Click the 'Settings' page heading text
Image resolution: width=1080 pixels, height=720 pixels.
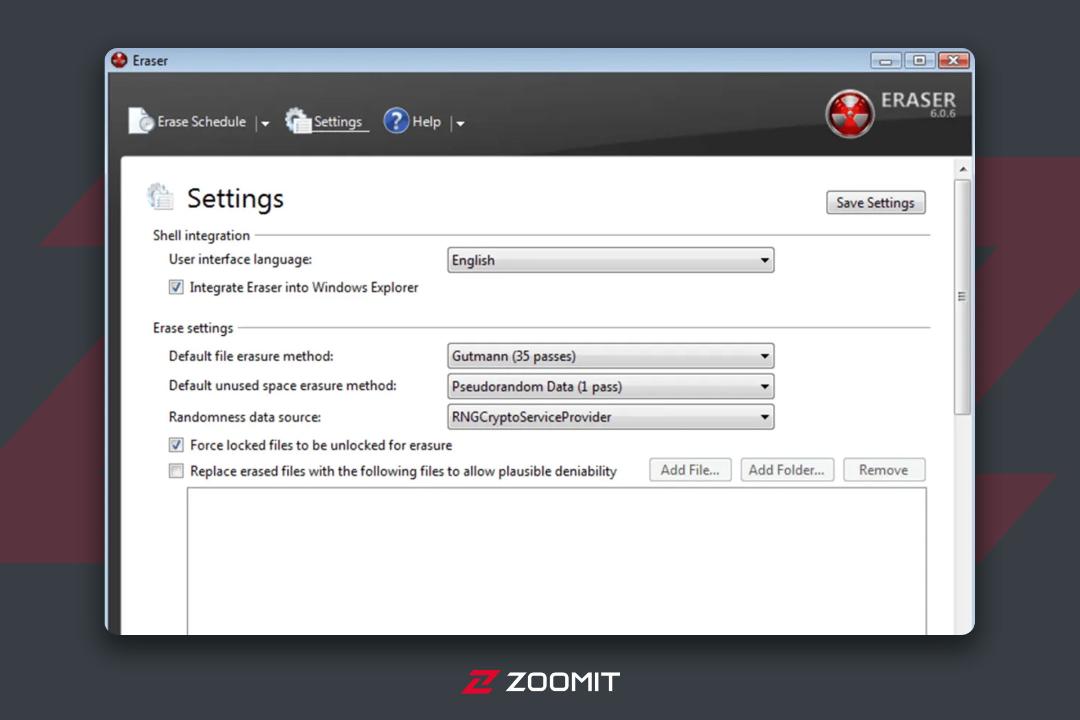click(235, 198)
